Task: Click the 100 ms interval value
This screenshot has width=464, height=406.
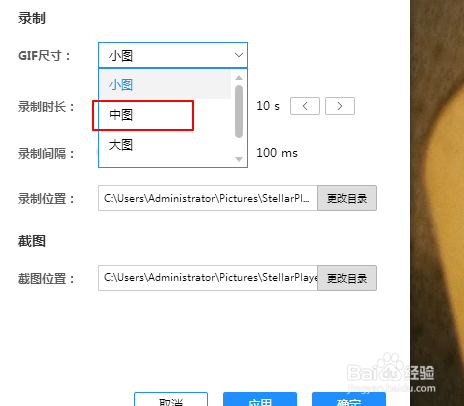Action: pyautogui.click(x=277, y=153)
